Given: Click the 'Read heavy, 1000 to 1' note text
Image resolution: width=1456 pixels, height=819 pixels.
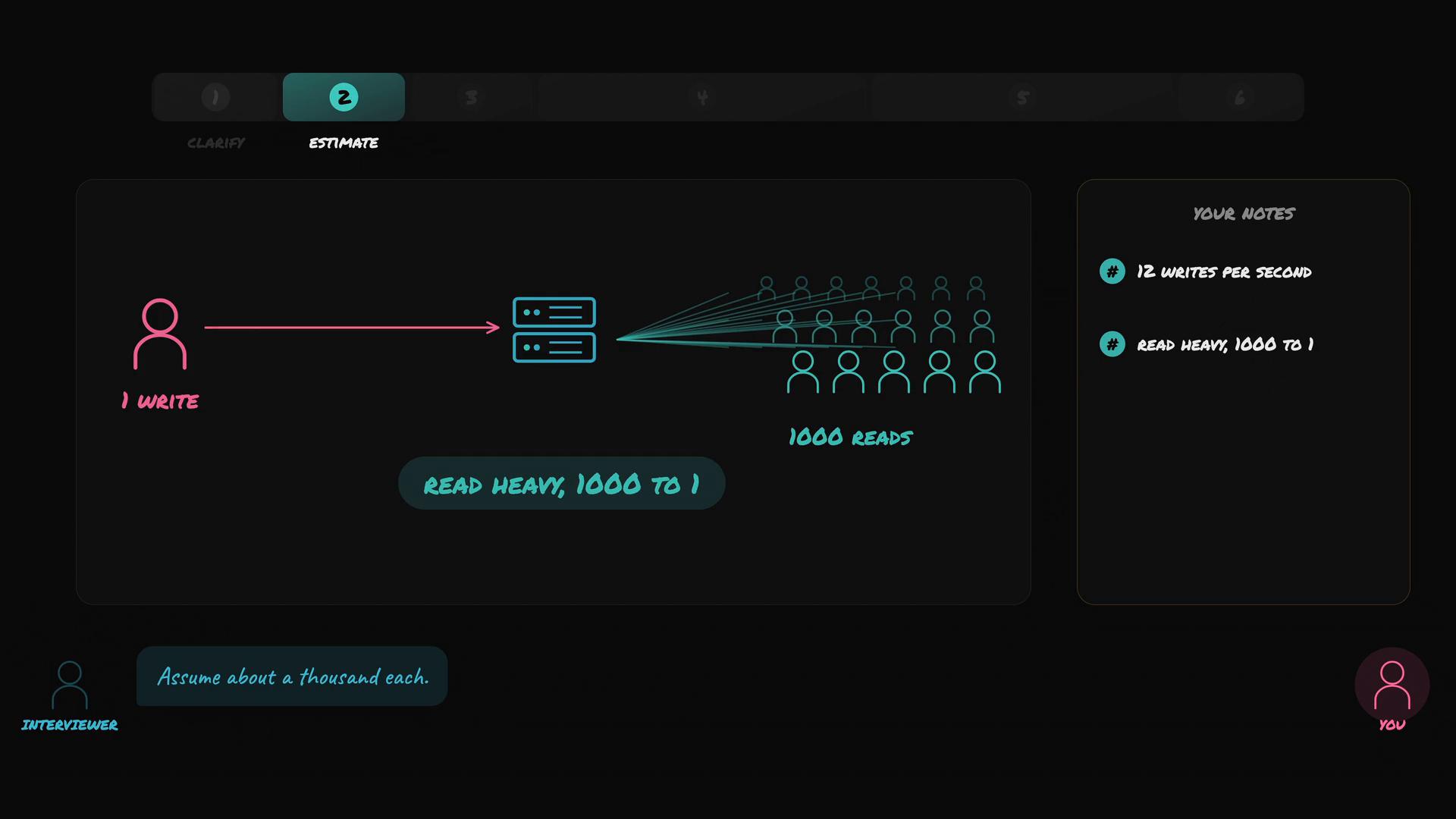Looking at the screenshot, I should tap(1225, 344).
